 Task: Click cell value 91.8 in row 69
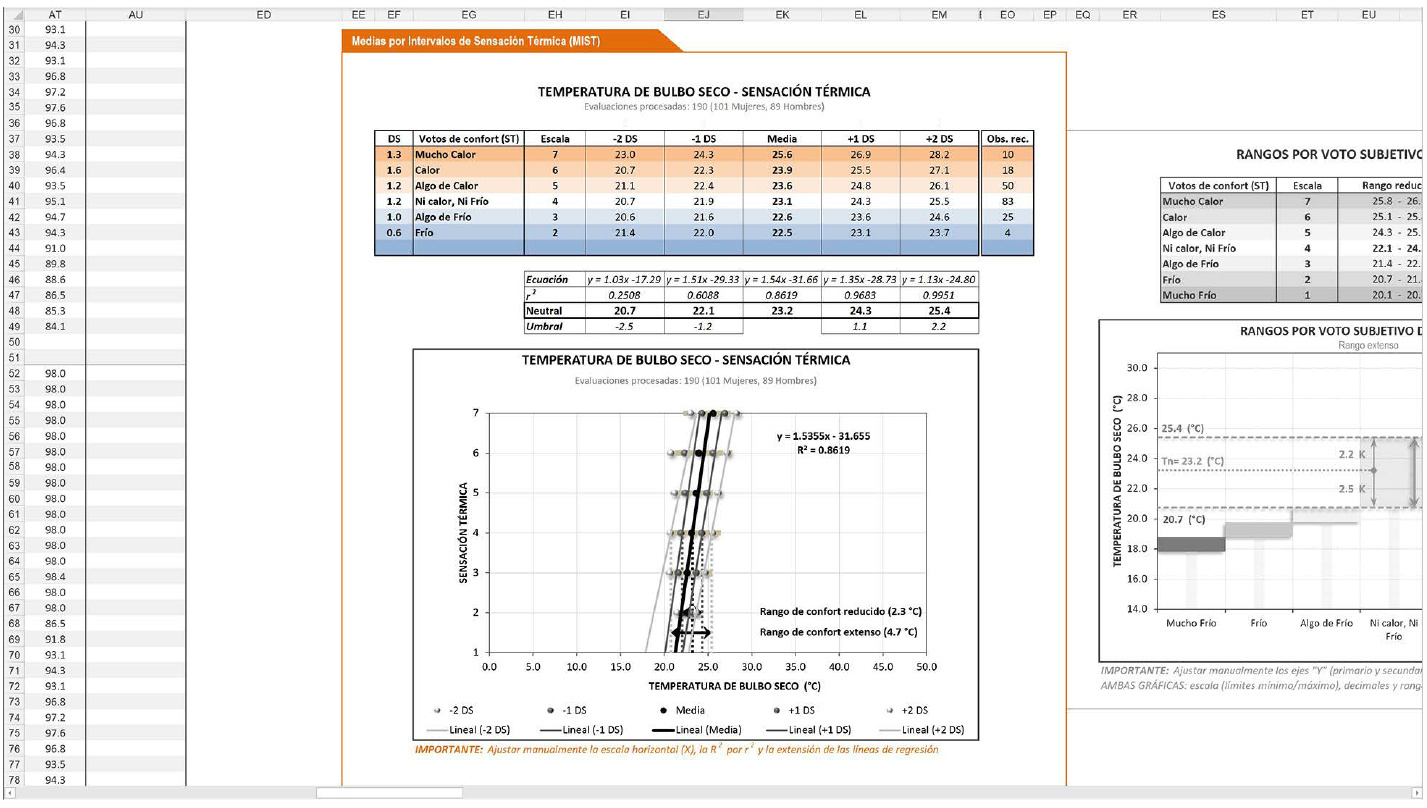pos(55,639)
